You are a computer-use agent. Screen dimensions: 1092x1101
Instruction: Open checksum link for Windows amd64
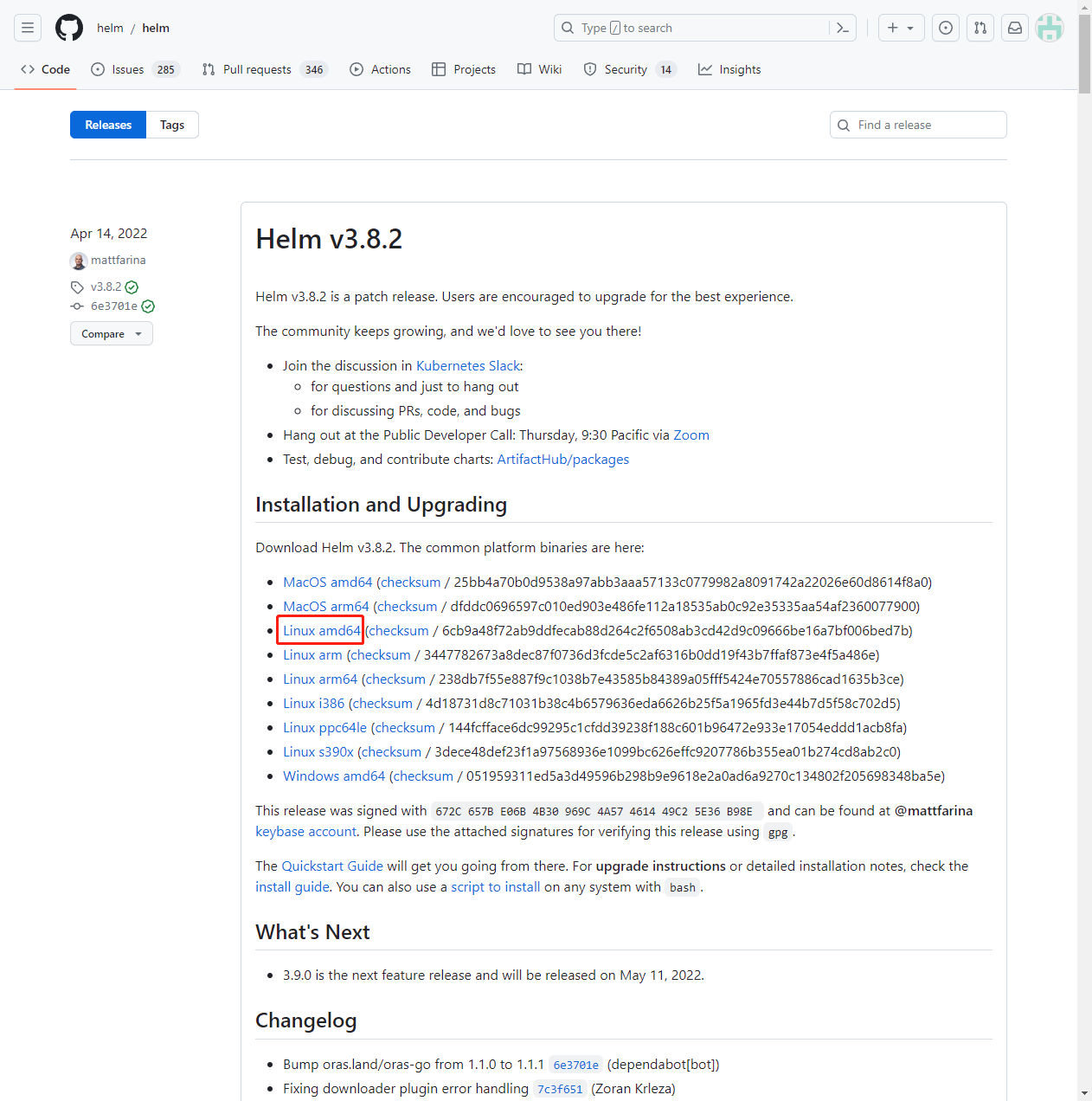[423, 776]
